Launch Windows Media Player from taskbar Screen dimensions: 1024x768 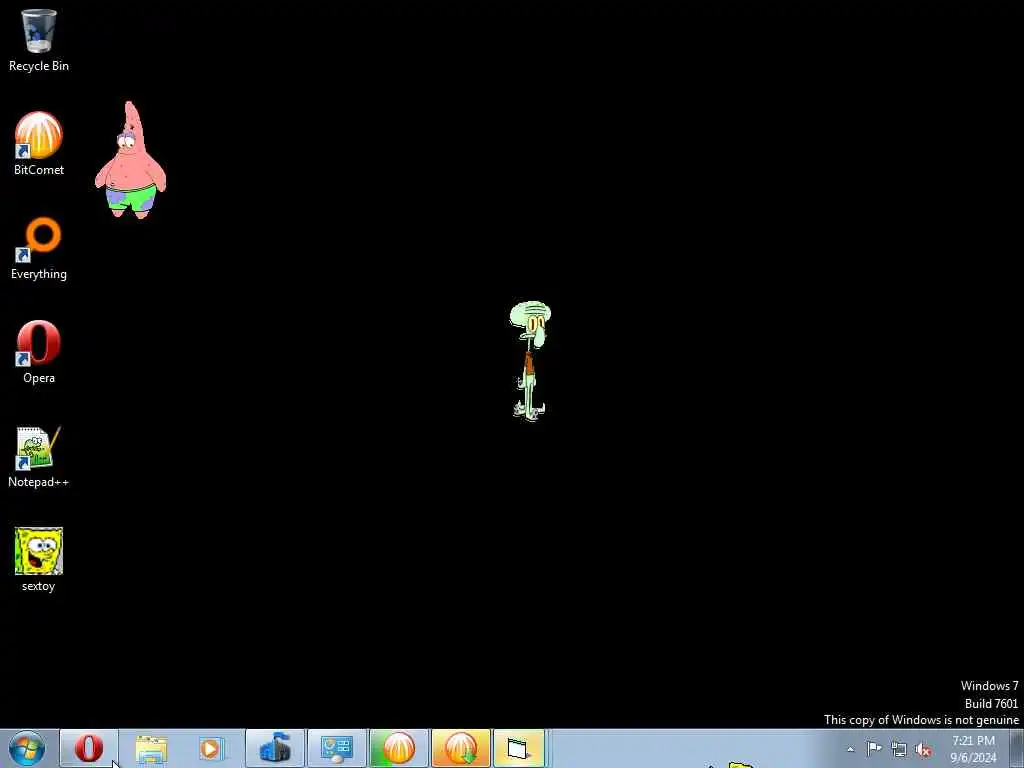pyautogui.click(x=212, y=748)
